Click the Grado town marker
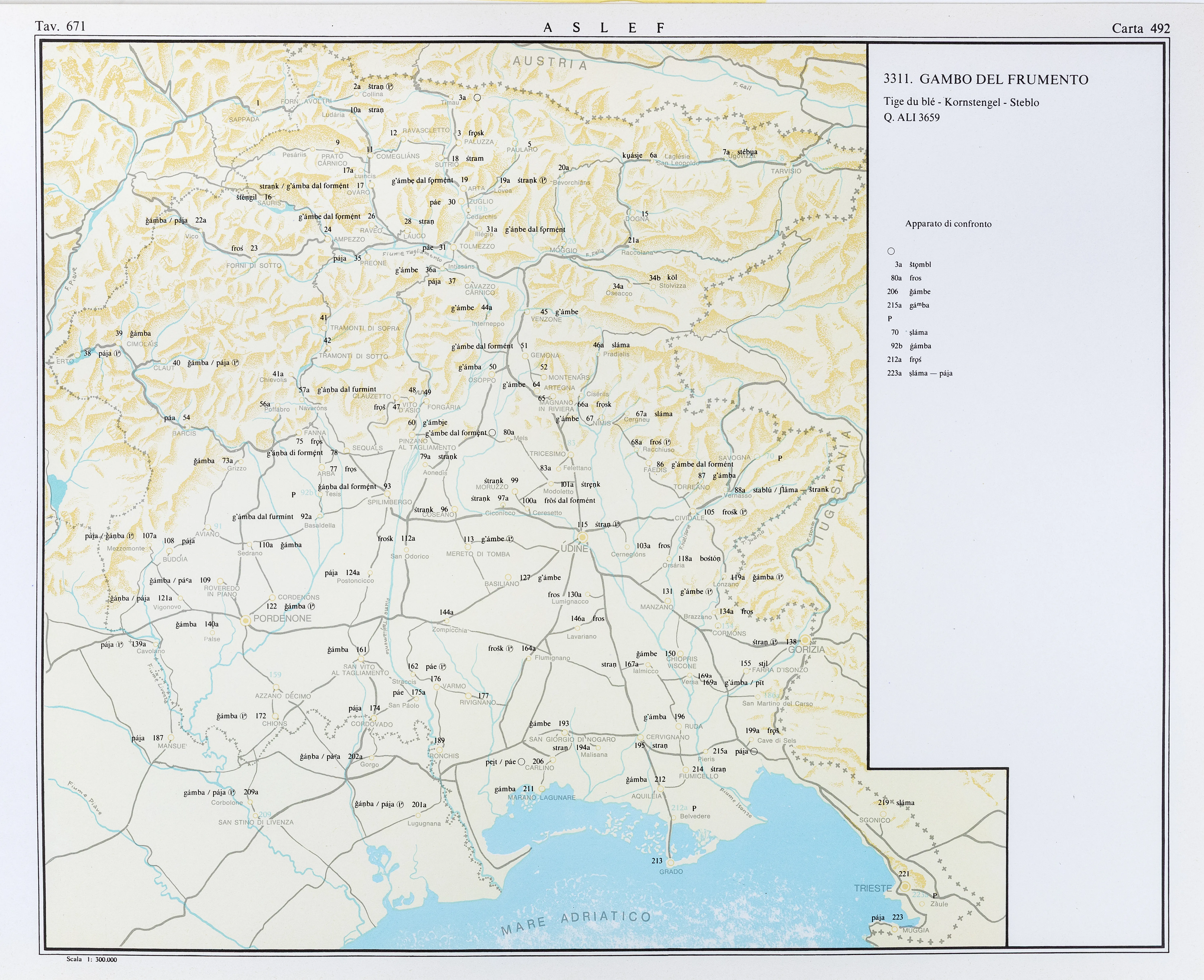This screenshot has height=980, width=1204. pyautogui.click(x=670, y=863)
